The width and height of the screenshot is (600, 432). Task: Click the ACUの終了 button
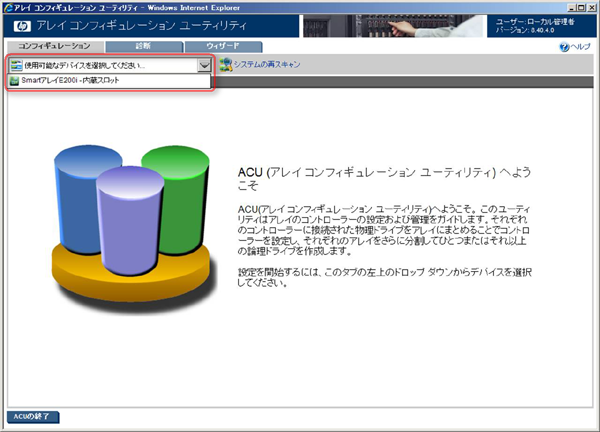click(x=33, y=417)
